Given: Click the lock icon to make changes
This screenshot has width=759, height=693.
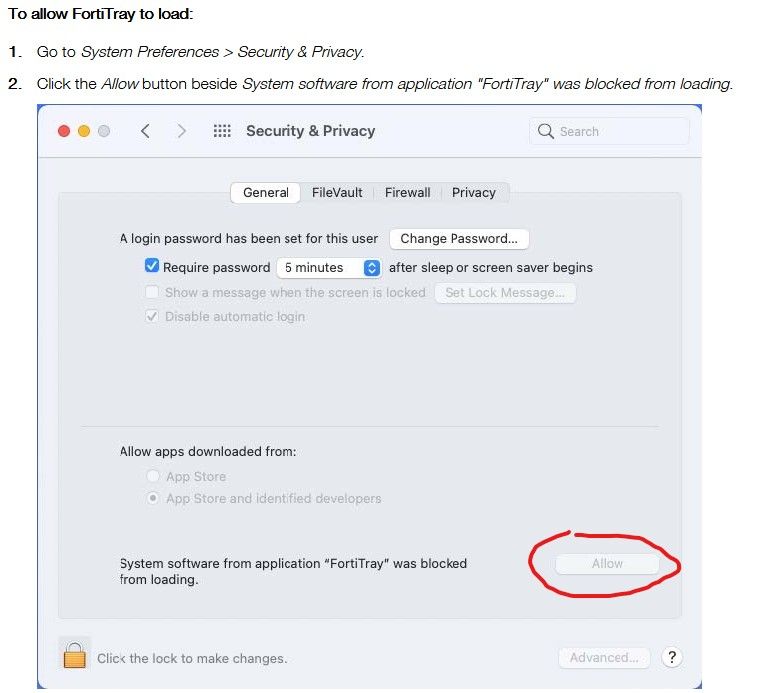Looking at the screenshot, I should [x=74, y=655].
